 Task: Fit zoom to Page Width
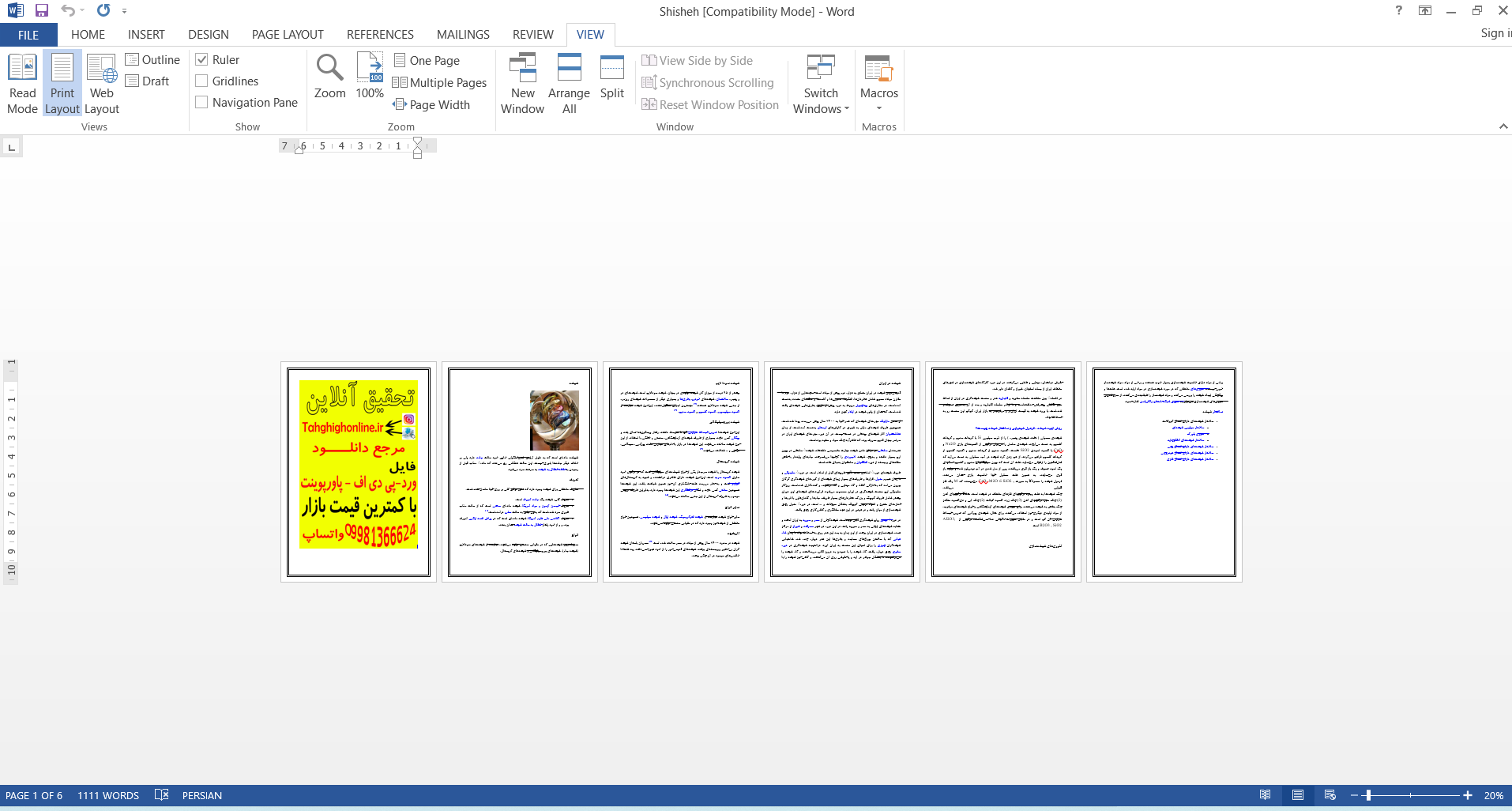tap(431, 104)
